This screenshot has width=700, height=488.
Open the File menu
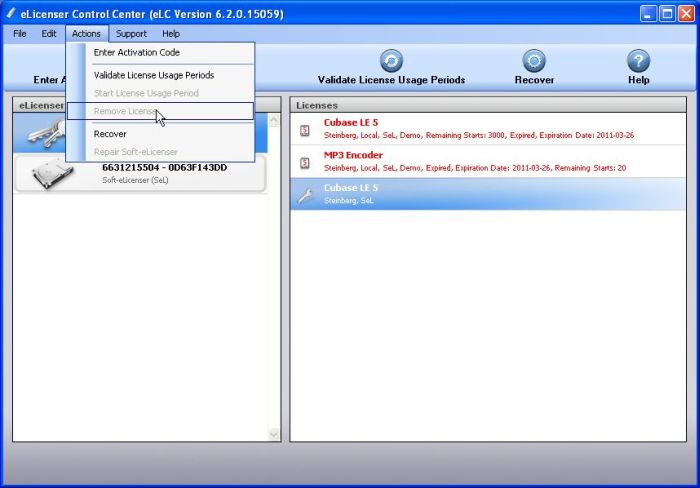pyautogui.click(x=20, y=34)
